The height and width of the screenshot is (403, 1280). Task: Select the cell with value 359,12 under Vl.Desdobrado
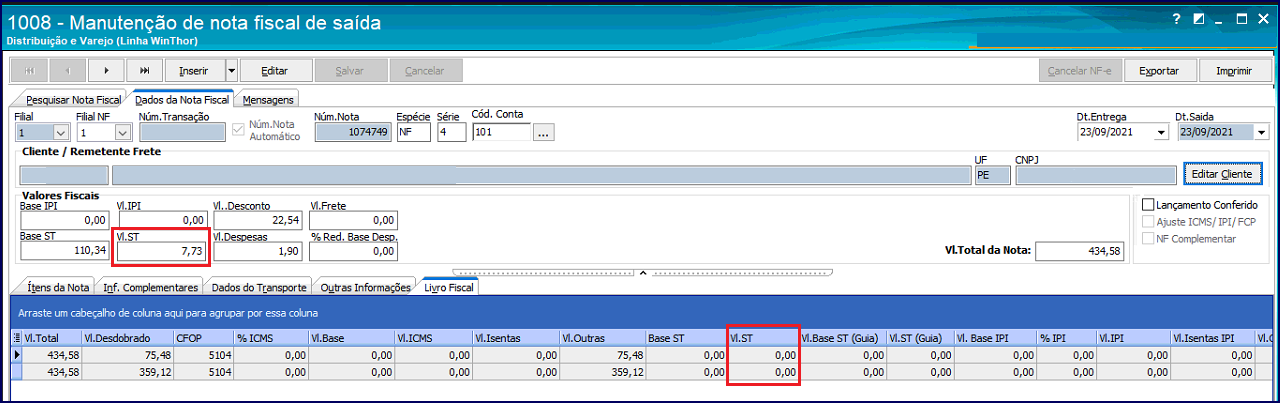(127, 371)
